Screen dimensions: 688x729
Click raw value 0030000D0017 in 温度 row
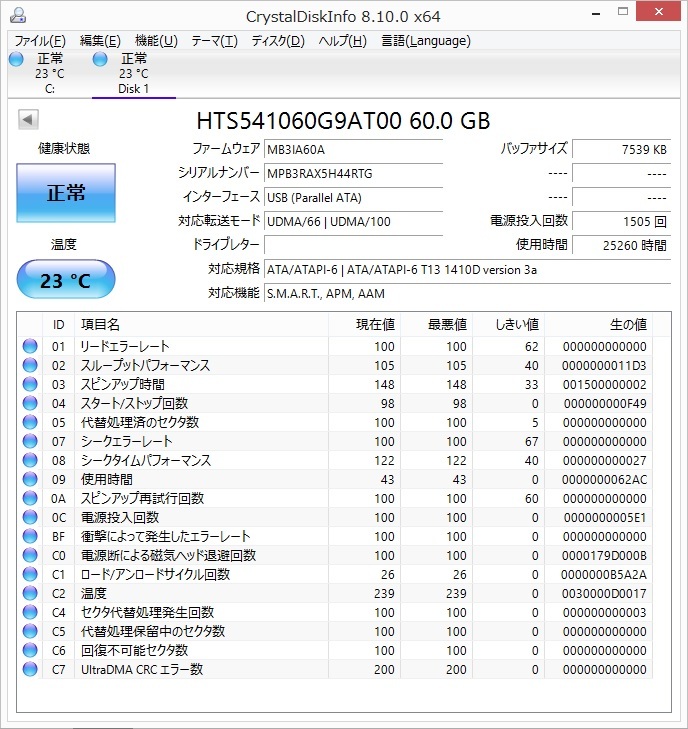pyautogui.click(x=604, y=594)
